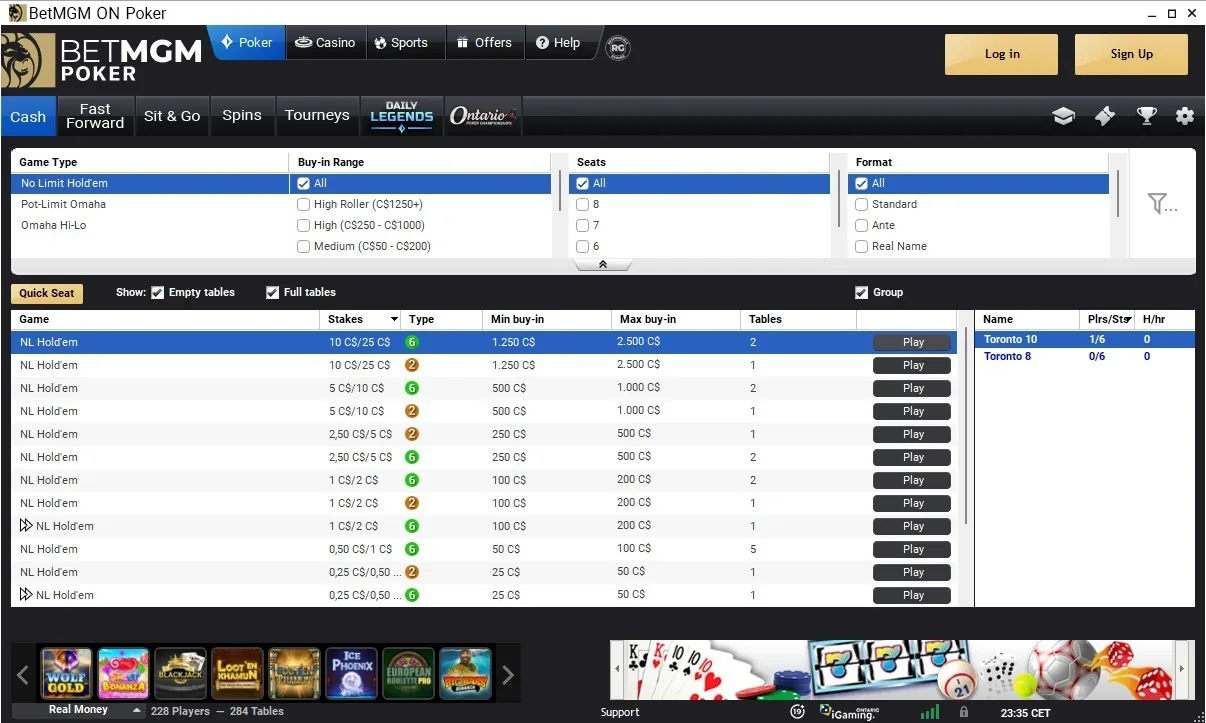
Task: Open poker settings with the gear icon
Action: [1185, 116]
